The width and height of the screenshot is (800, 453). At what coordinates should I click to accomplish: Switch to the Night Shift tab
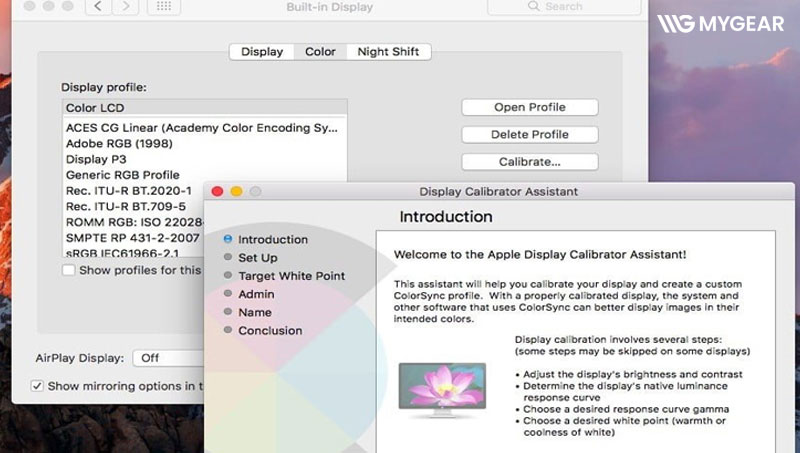[x=389, y=52]
